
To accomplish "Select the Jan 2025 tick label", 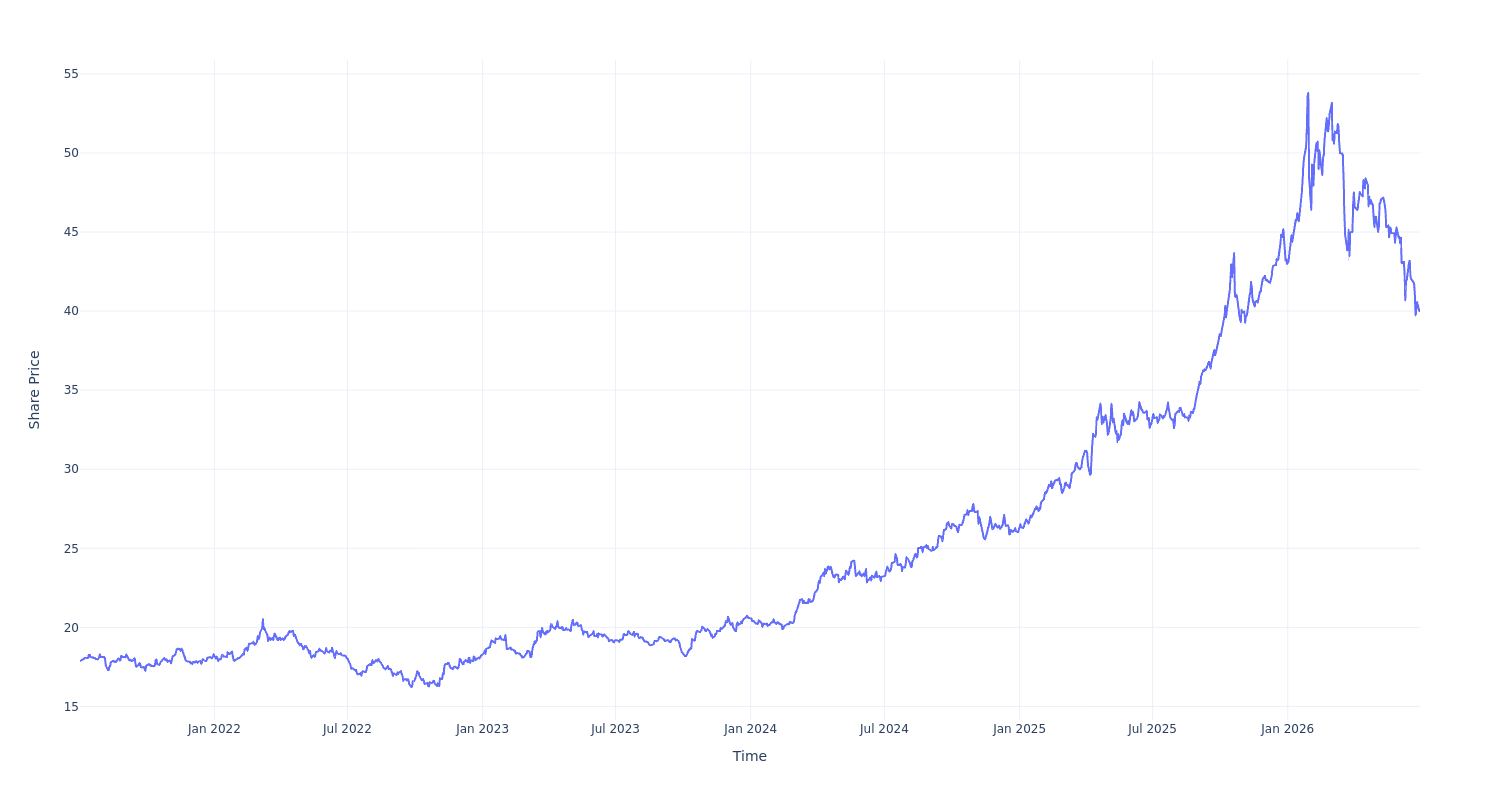I will coord(1019,729).
